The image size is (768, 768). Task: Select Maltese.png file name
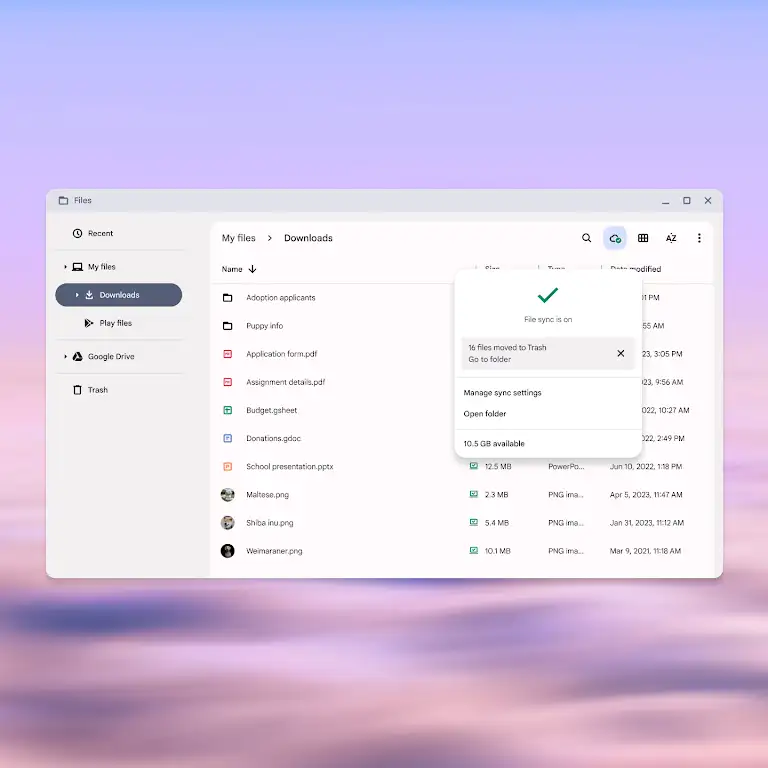click(267, 495)
